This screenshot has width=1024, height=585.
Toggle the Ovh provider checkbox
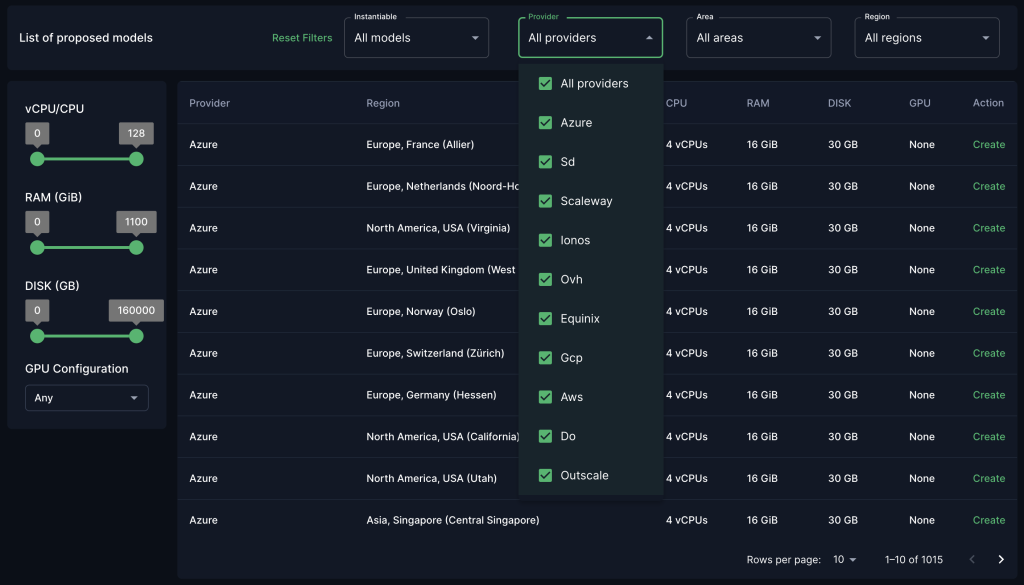click(545, 279)
